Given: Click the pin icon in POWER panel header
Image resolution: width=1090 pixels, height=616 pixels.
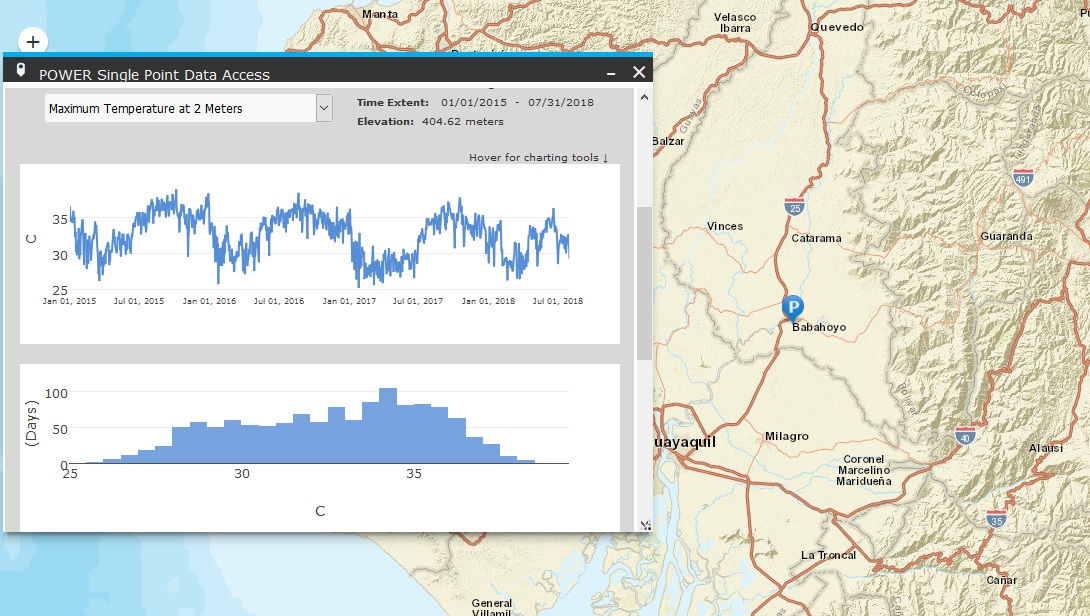Looking at the screenshot, I should pyautogui.click(x=21, y=71).
